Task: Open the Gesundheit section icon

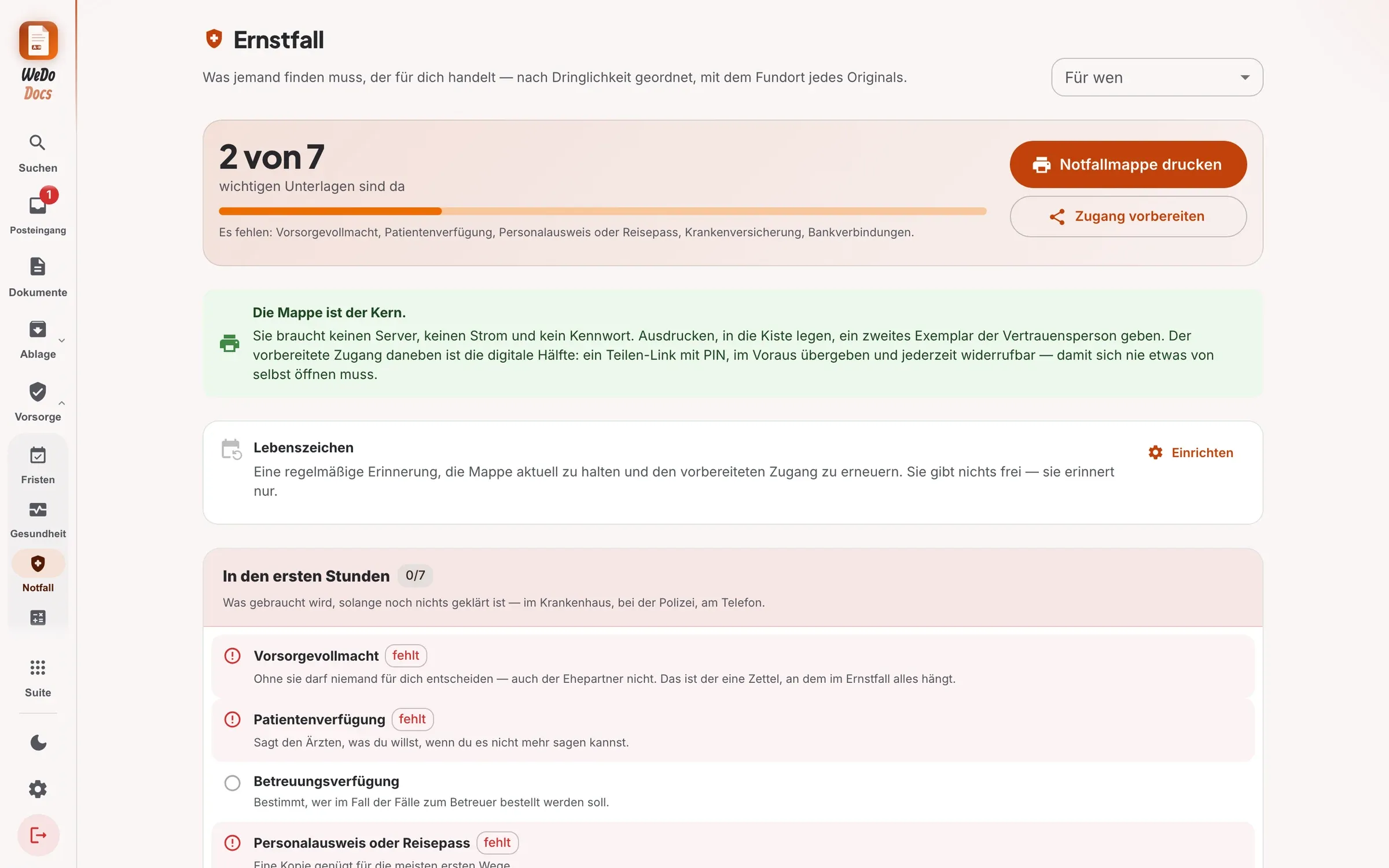Action: click(x=38, y=510)
